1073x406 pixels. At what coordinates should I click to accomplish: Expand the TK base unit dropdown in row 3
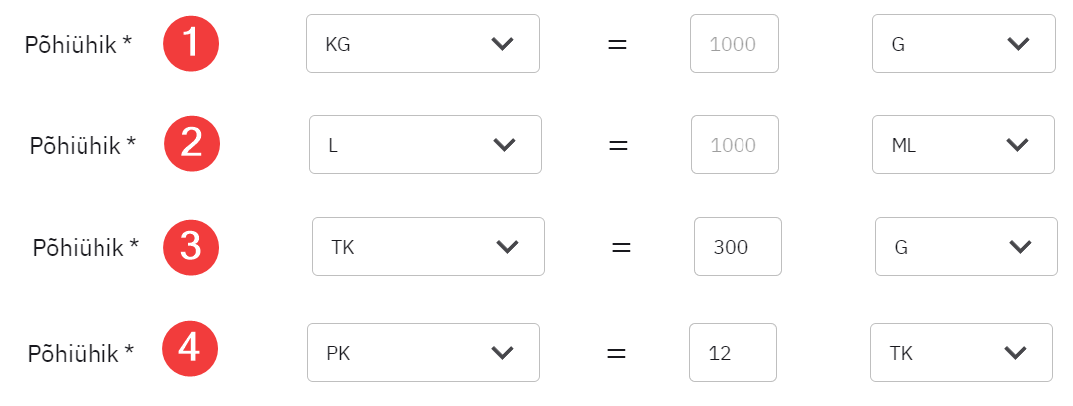tap(428, 246)
